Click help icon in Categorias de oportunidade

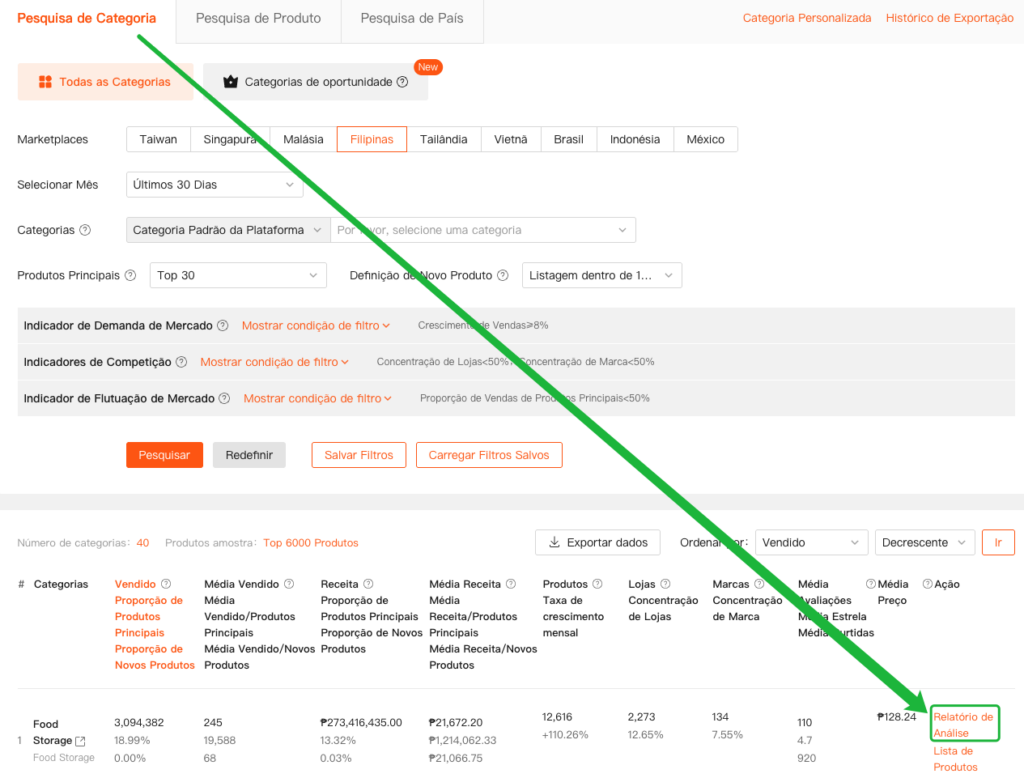(402, 82)
